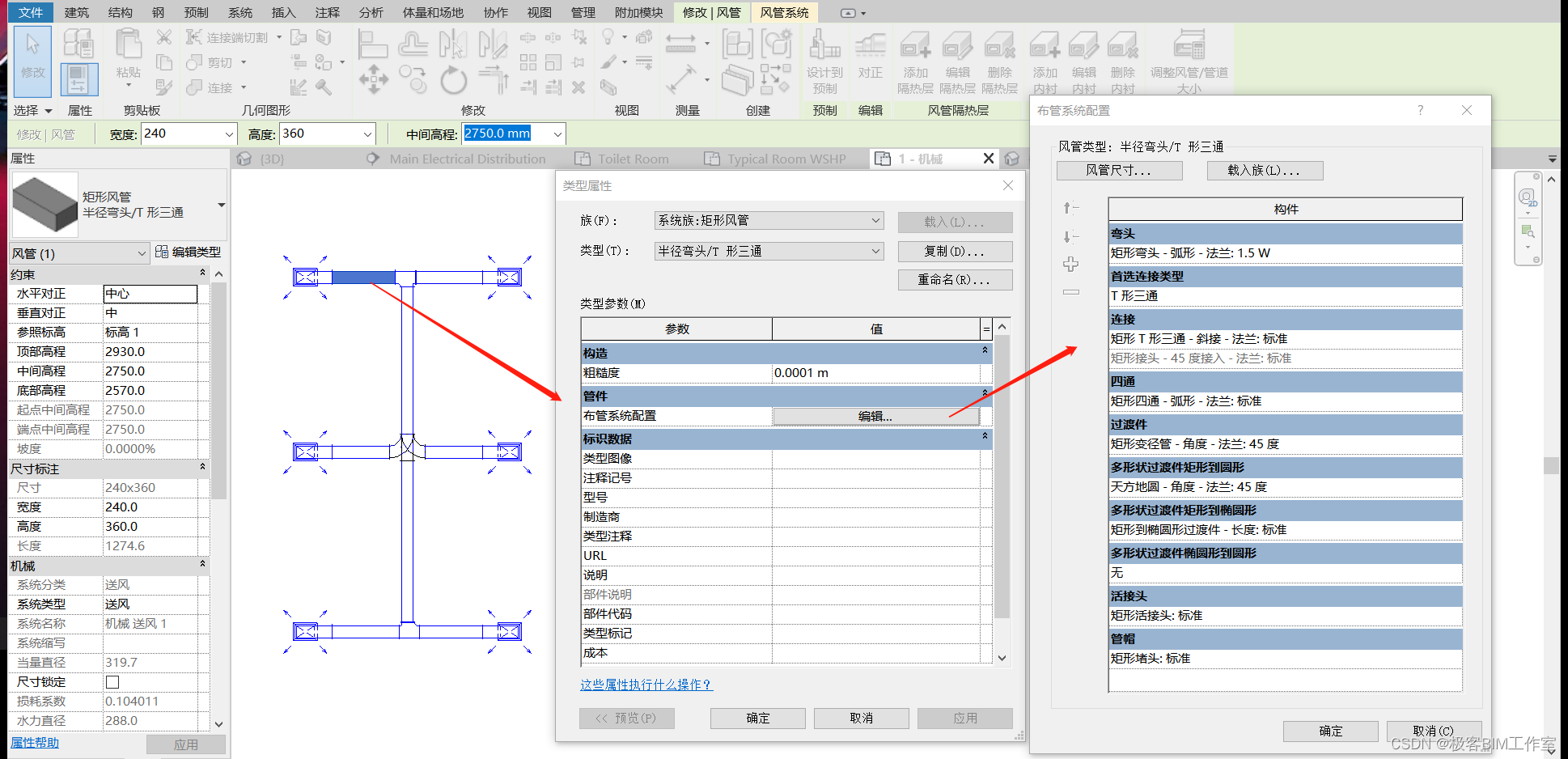Image resolution: width=1568 pixels, height=759 pixels.
Task: Click the Align tool in 修改 panel
Action: point(373,44)
